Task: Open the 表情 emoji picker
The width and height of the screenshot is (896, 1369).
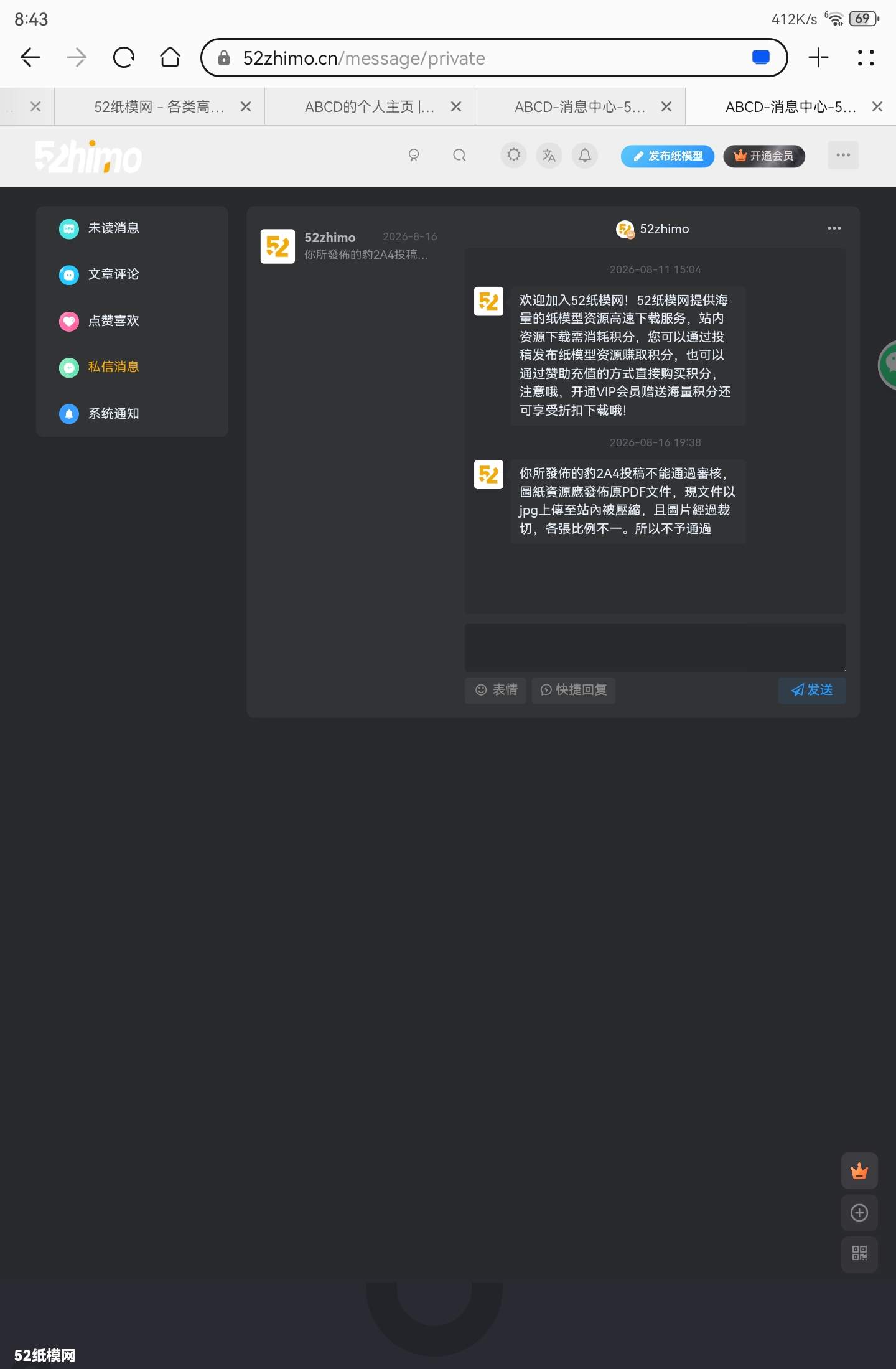Action: 496,690
